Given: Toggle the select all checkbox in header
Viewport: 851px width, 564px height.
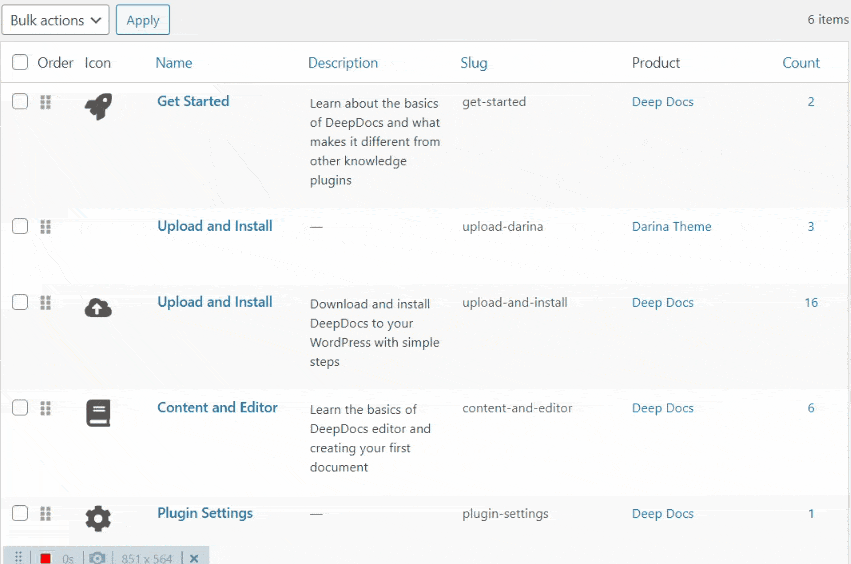Looking at the screenshot, I should (x=20, y=63).
